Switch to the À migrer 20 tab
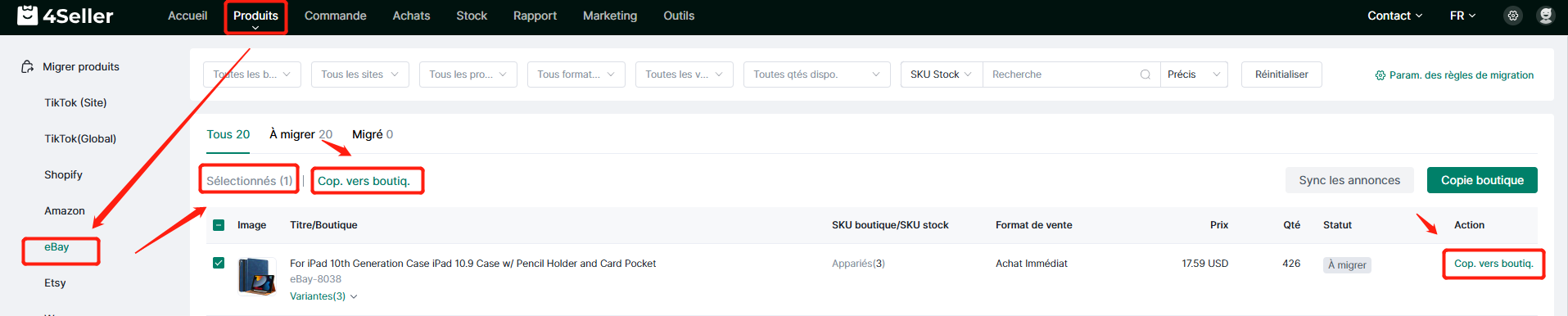 click(x=301, y=134)
